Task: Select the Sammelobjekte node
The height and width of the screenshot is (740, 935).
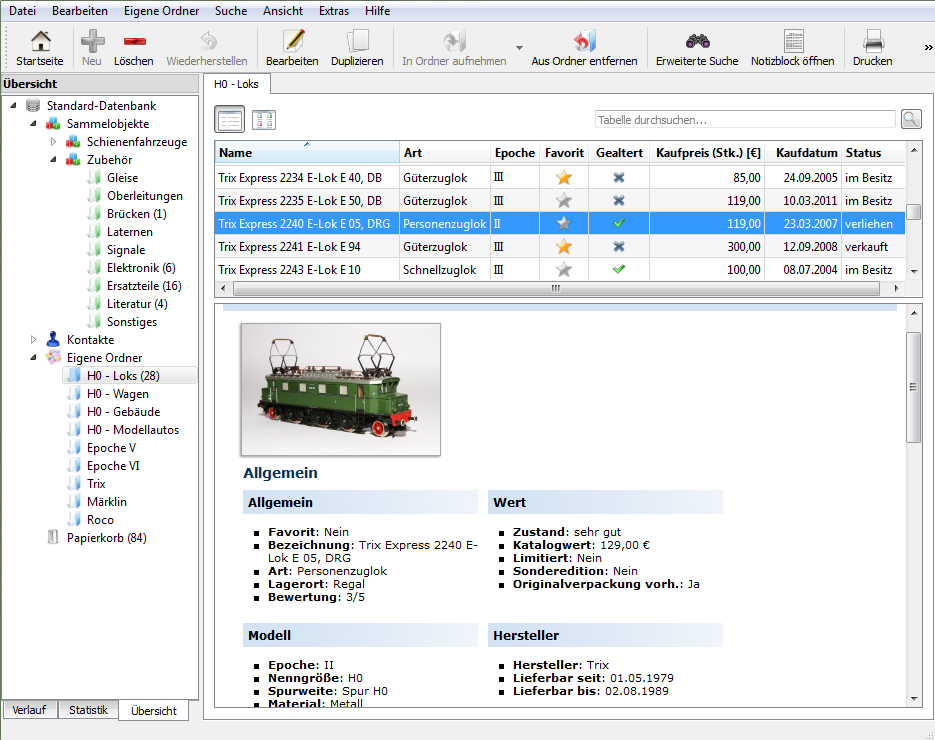Action: pos(107,124)
